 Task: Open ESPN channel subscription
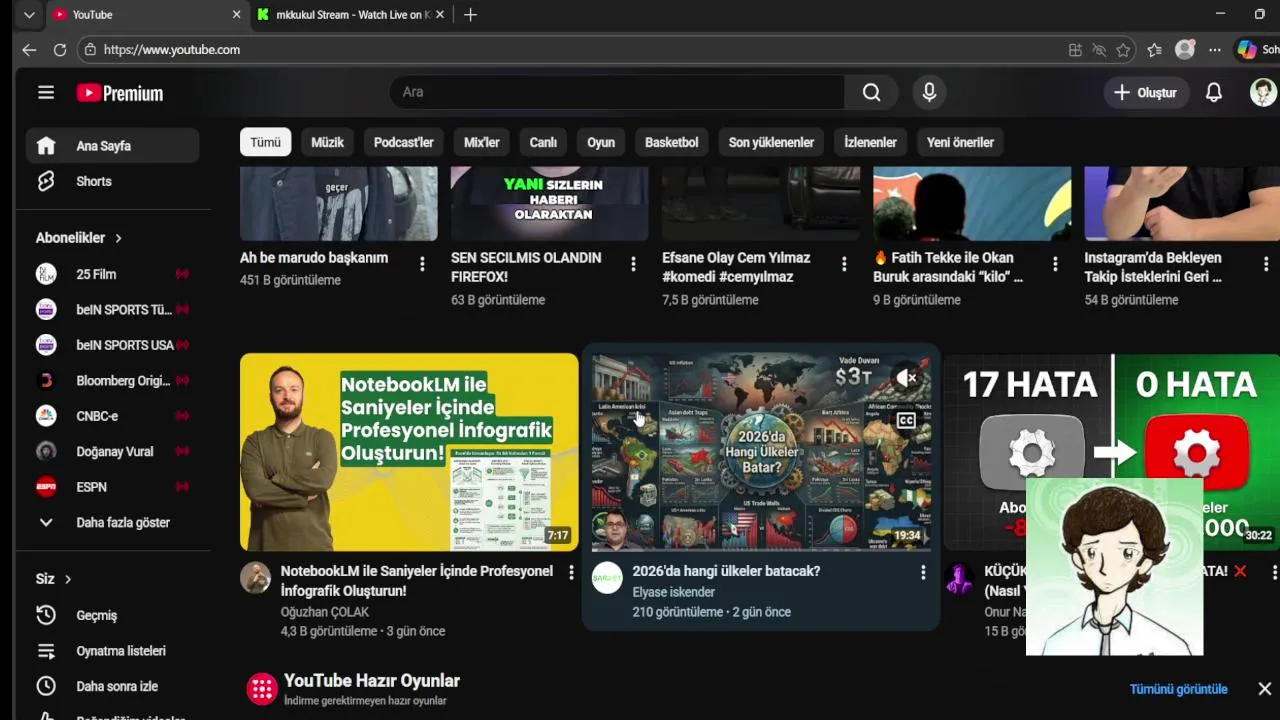[x=113, y=487]
